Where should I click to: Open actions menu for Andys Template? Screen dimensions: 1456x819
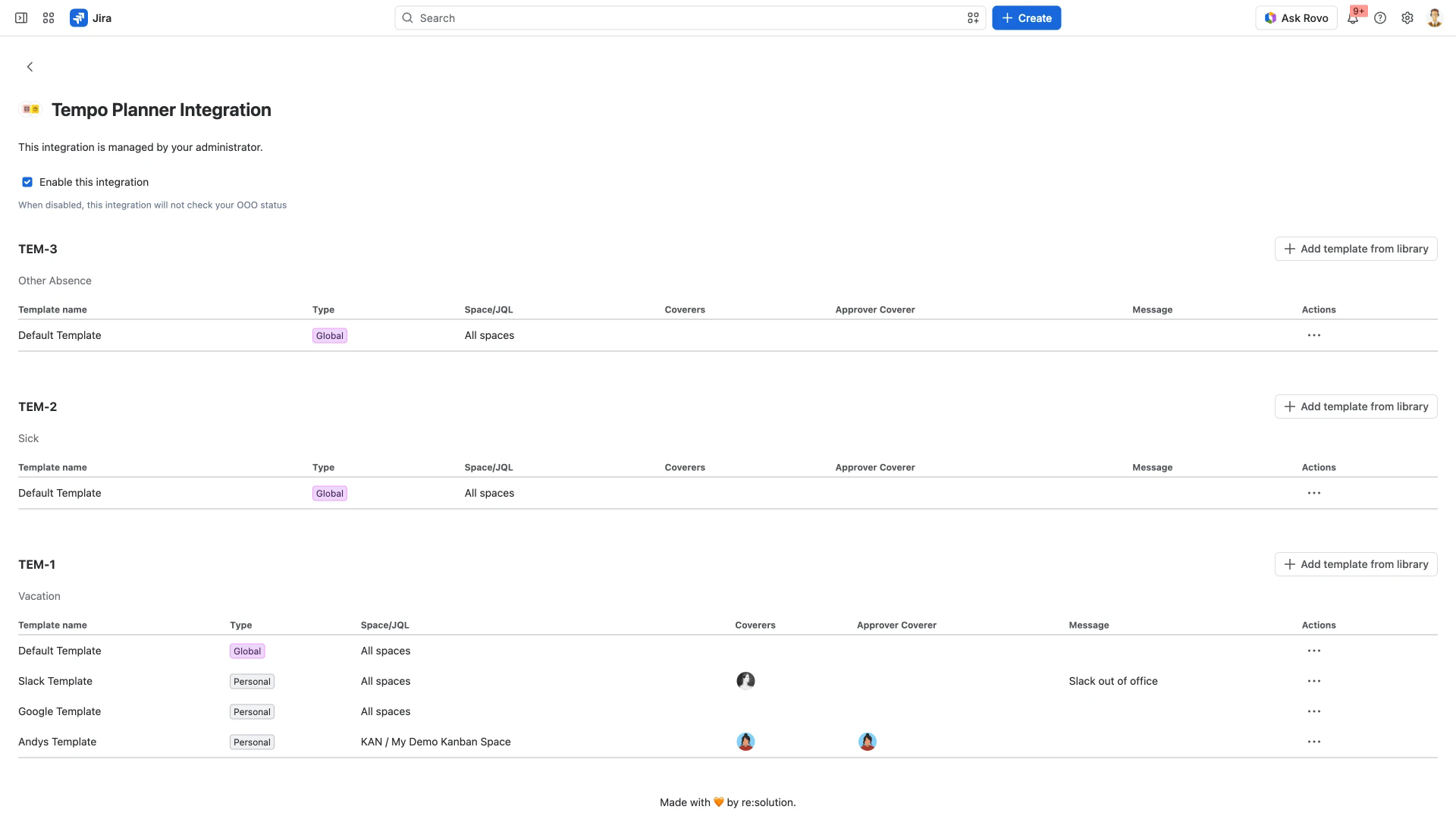(x=1314, y=742)
